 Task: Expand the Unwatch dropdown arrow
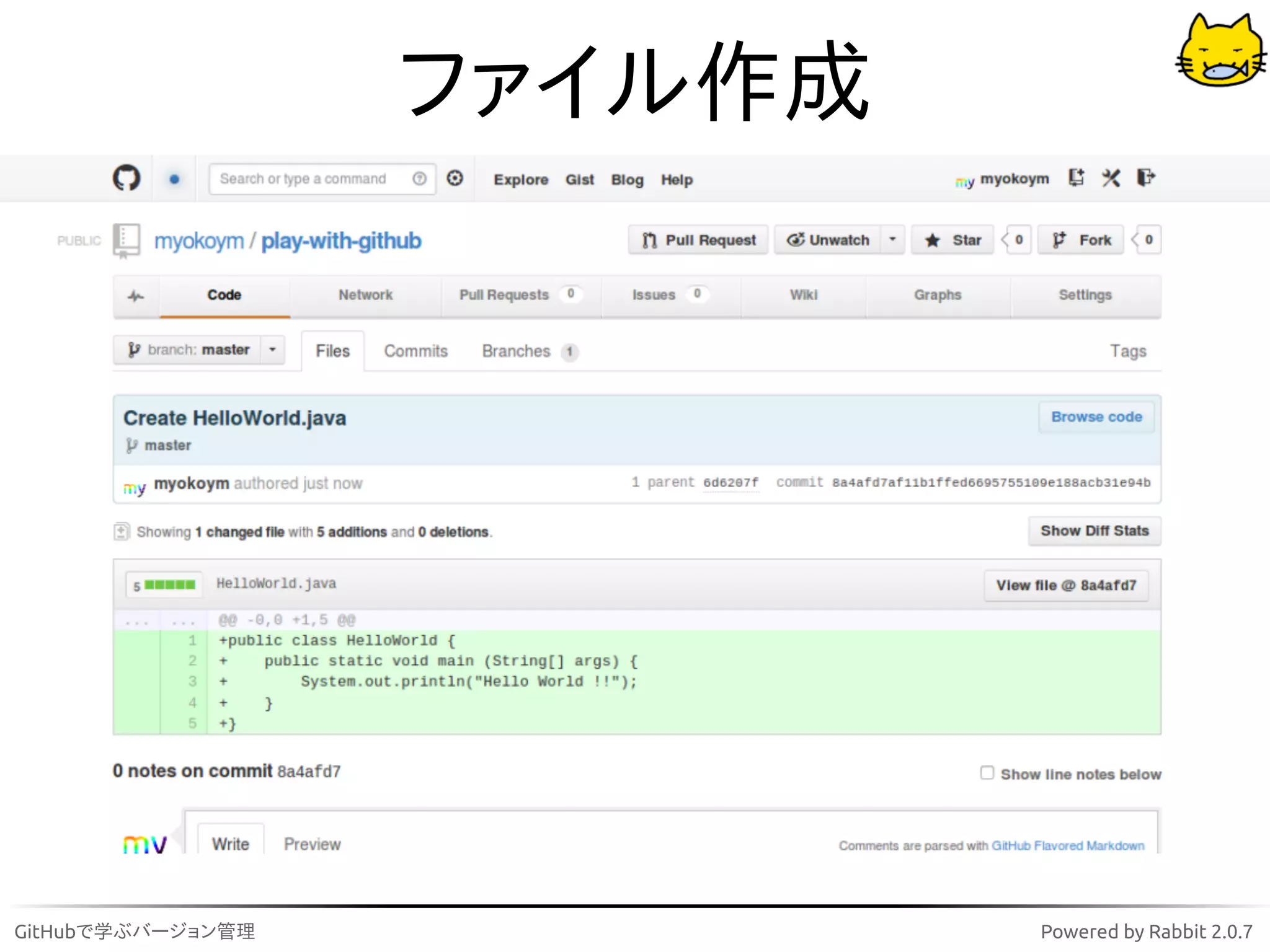click(892, 239)
